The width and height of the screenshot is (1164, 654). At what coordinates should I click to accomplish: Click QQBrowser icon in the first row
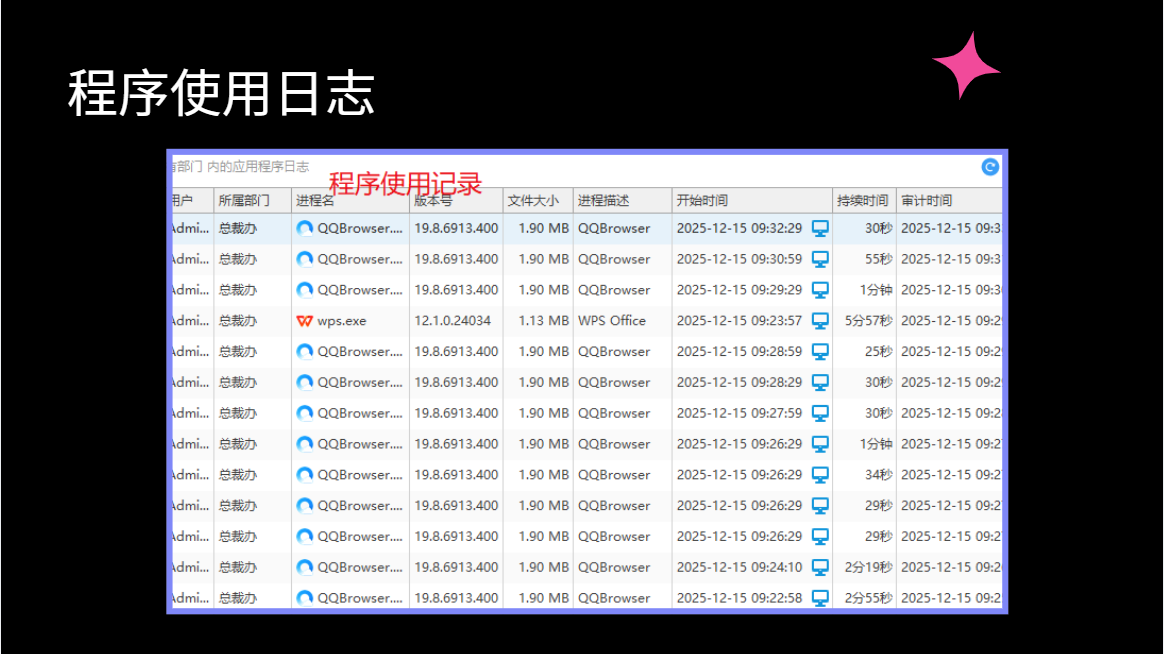coord(304,229)
